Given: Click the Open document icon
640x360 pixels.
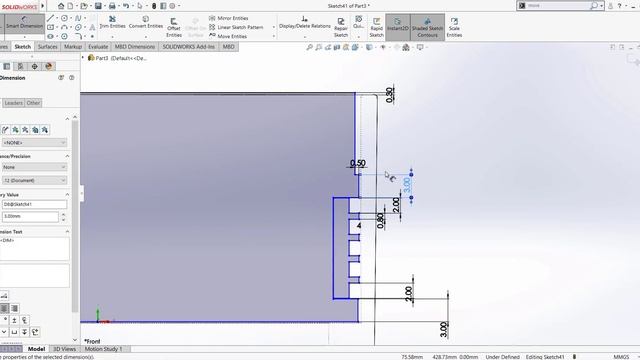Looking at the screenshot, I should (84, 6).
